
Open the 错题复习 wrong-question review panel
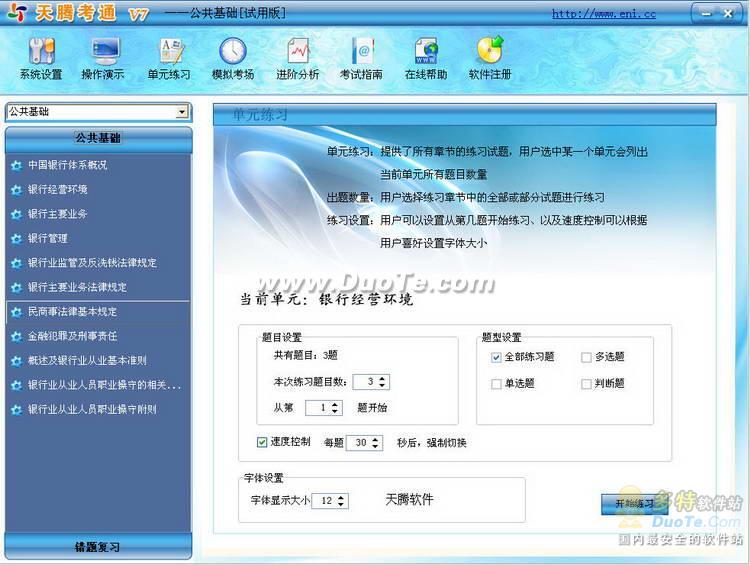point(98,546)
